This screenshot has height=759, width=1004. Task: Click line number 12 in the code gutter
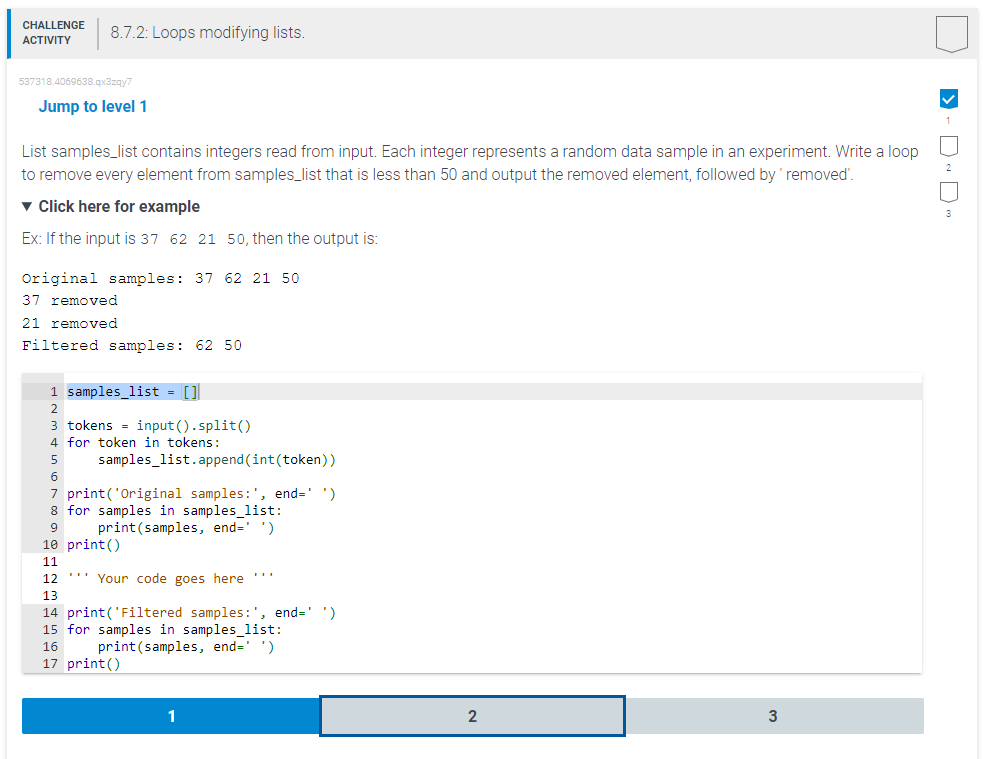50,578
